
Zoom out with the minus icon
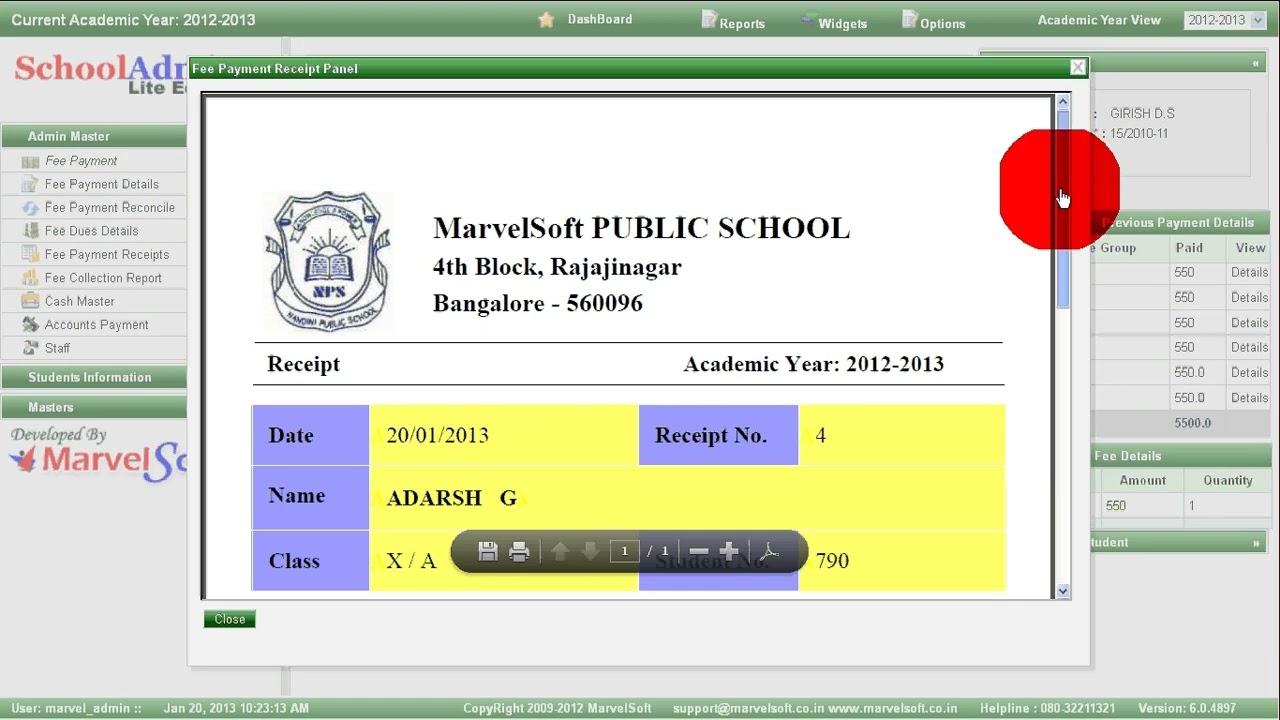coord(699,551)
